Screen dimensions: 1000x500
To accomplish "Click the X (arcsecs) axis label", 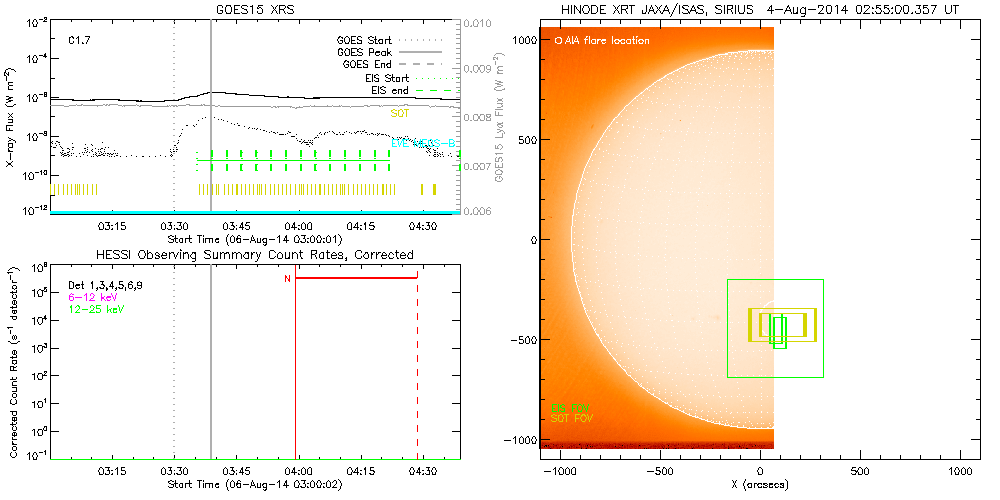I will pos(762,484).
